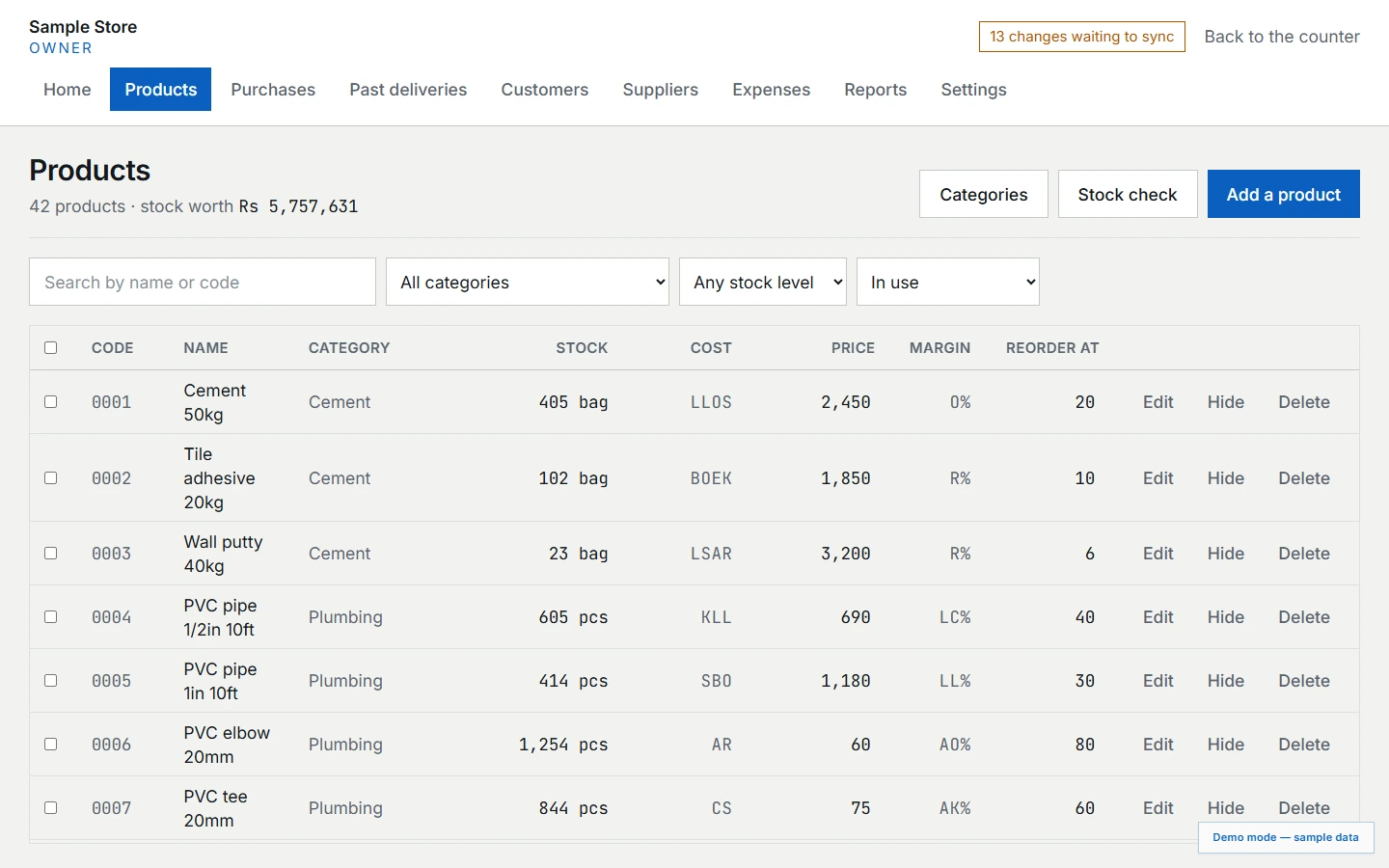1389x868 pixels.
Task: Hide the PVC pipe 1in 10ft product
Action: (1226, 681)
